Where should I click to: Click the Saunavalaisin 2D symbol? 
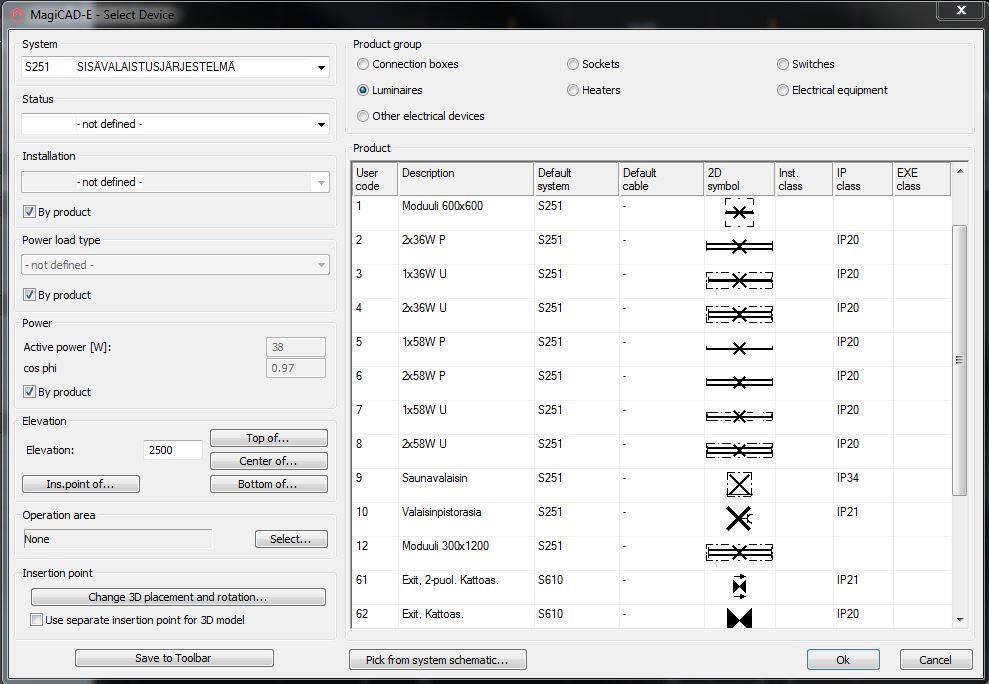pyautogui.click(x=739, y=485)
